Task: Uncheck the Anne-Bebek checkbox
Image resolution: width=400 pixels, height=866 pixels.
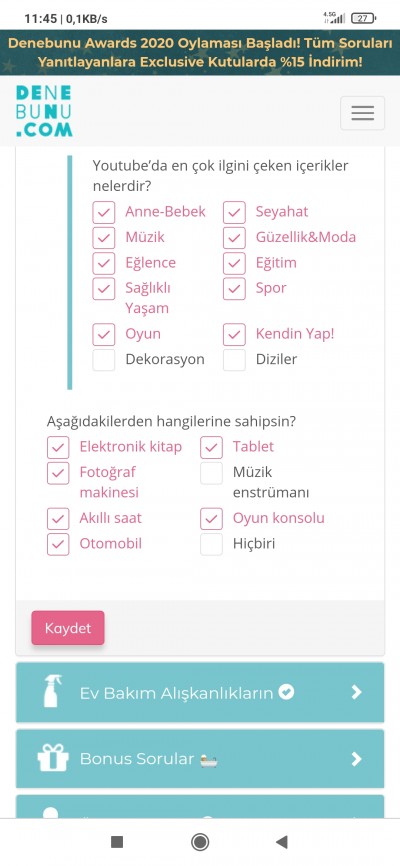Action: tap(104, 212)
